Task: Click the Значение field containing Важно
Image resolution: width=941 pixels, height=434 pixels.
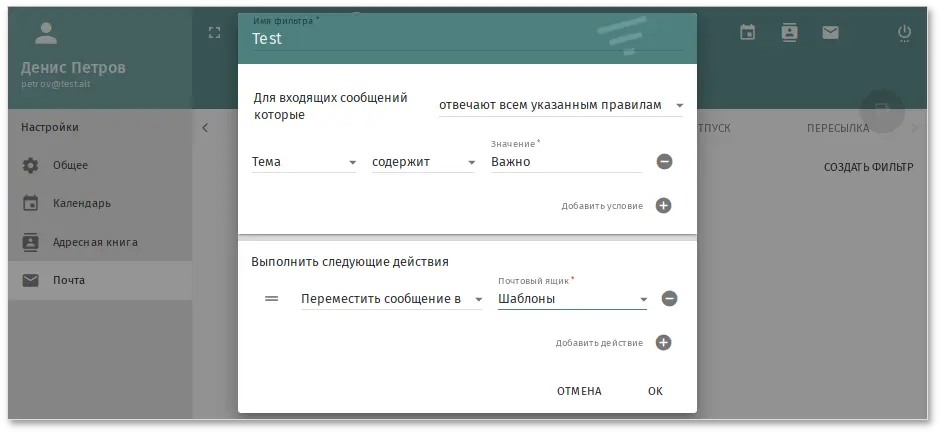Action: (566, 162)
